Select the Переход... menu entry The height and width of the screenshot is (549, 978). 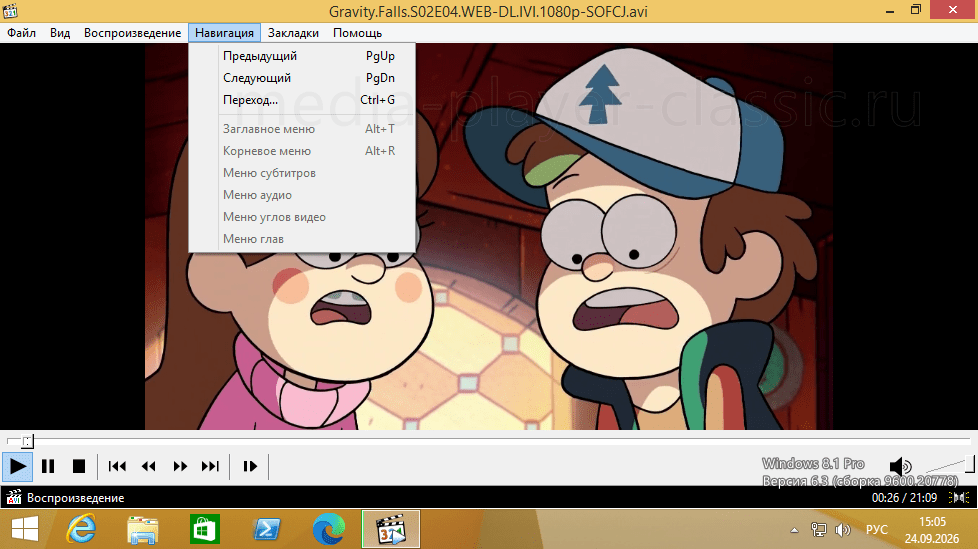click(x=302, y=100)
